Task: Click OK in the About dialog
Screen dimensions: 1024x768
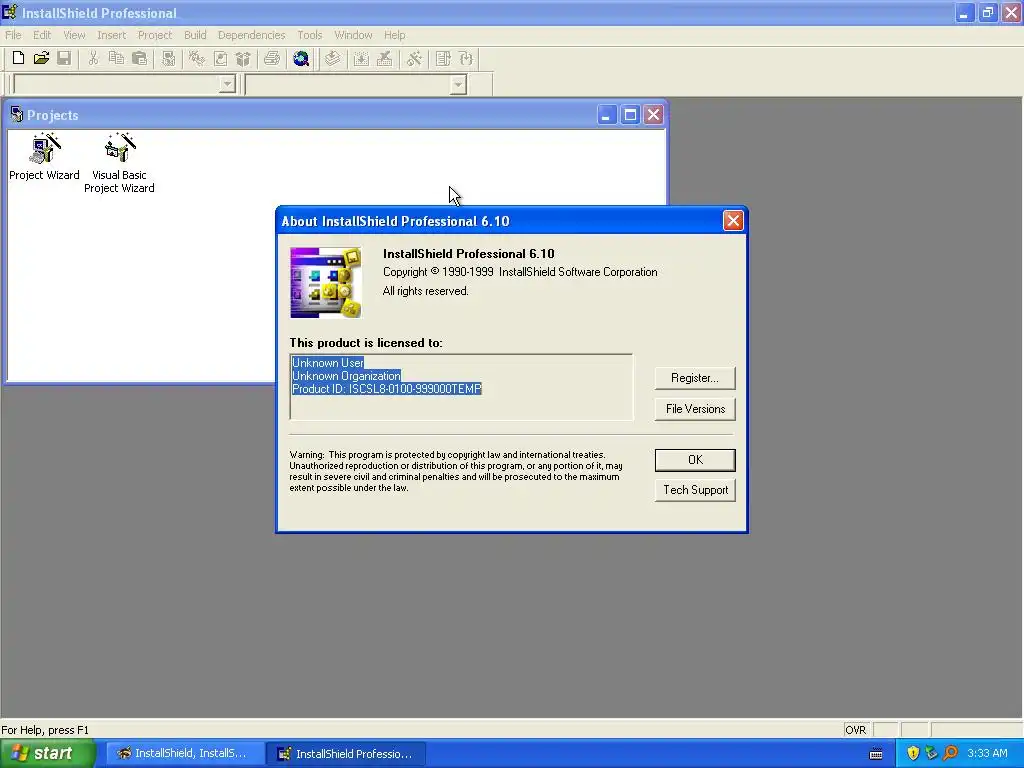Action: pos(695,460)
